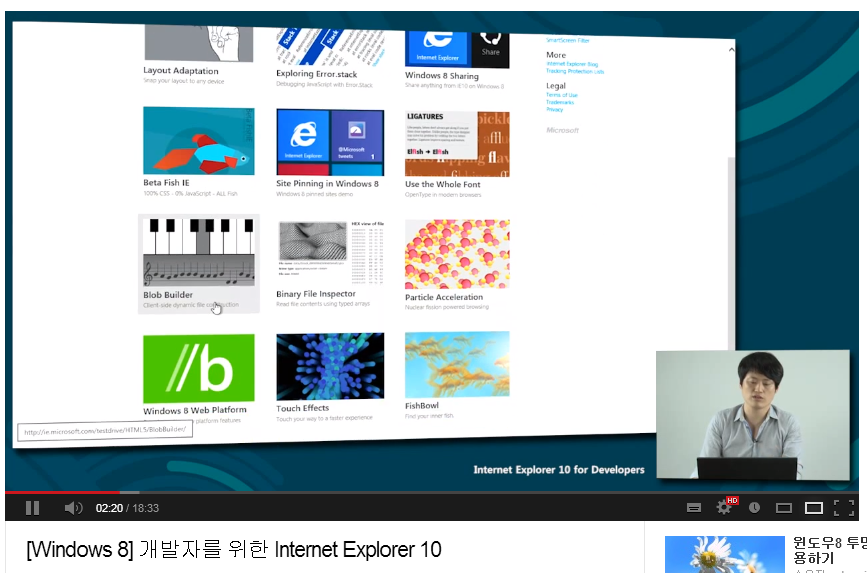Viewport: 867px width, 573px height.
Task: Click the Layout Adaptation demo tile
Action: pos(199,55)
